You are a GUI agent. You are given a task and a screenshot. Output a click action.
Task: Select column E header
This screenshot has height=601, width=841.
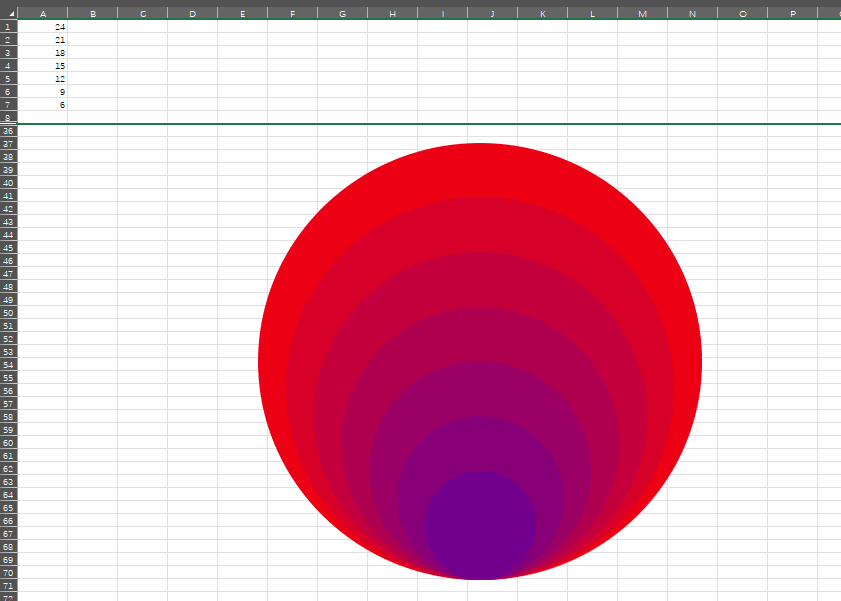coord(242,13)
